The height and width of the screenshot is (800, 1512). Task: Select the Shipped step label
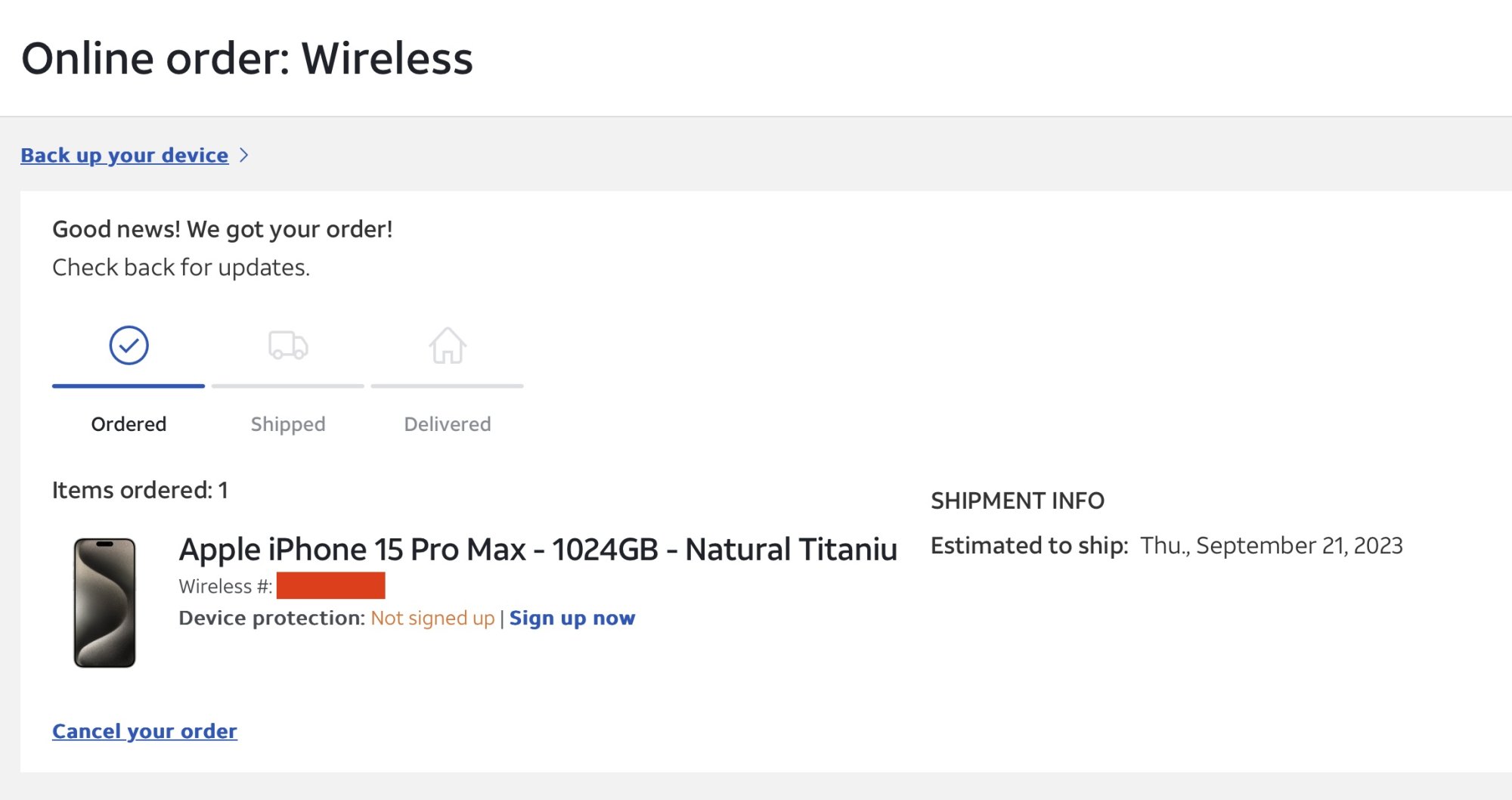[288, 424]
